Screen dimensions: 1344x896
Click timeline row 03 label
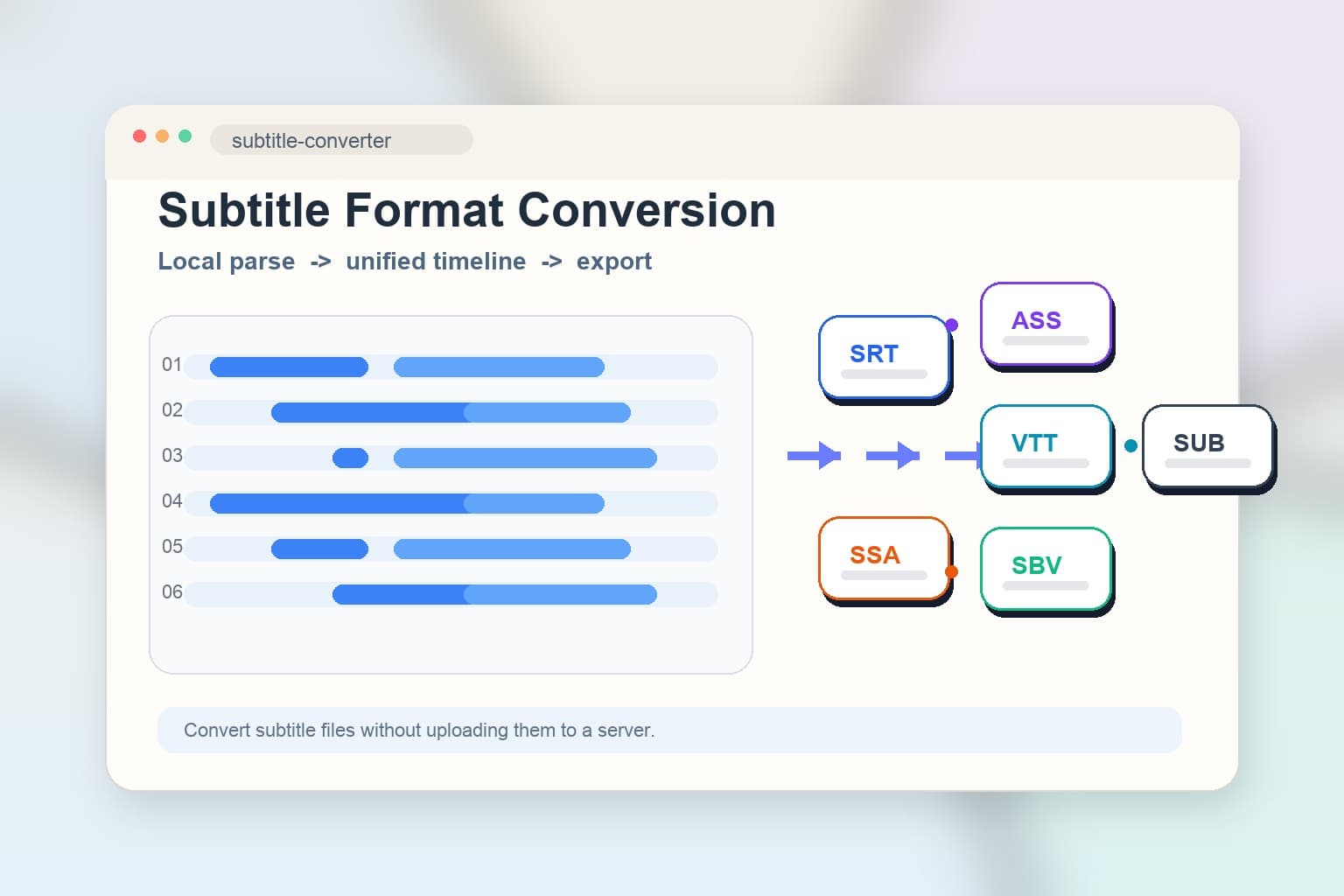171,456
